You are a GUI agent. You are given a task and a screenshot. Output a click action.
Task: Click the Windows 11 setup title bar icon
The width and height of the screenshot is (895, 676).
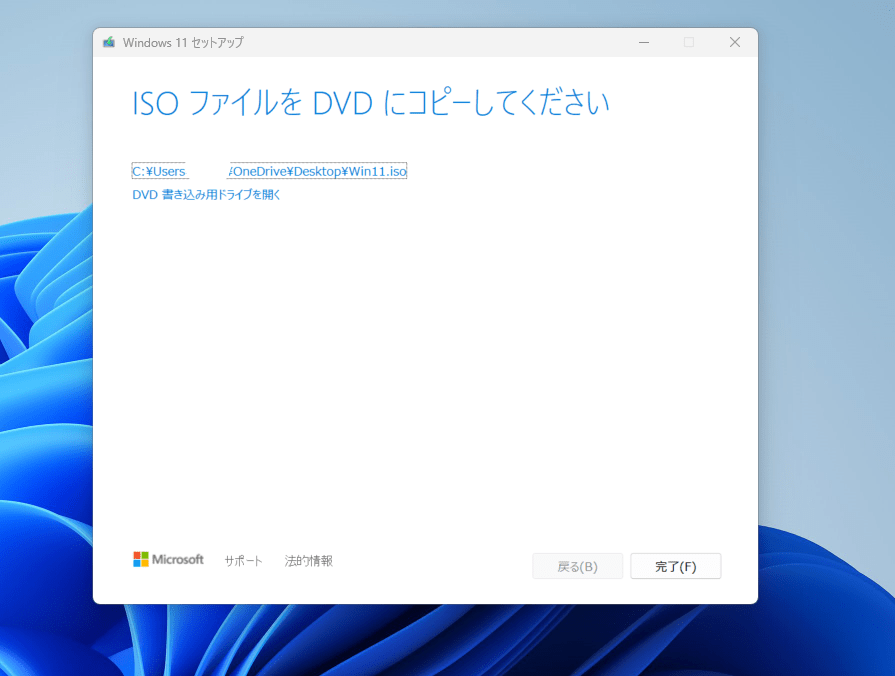click(108, 42)
